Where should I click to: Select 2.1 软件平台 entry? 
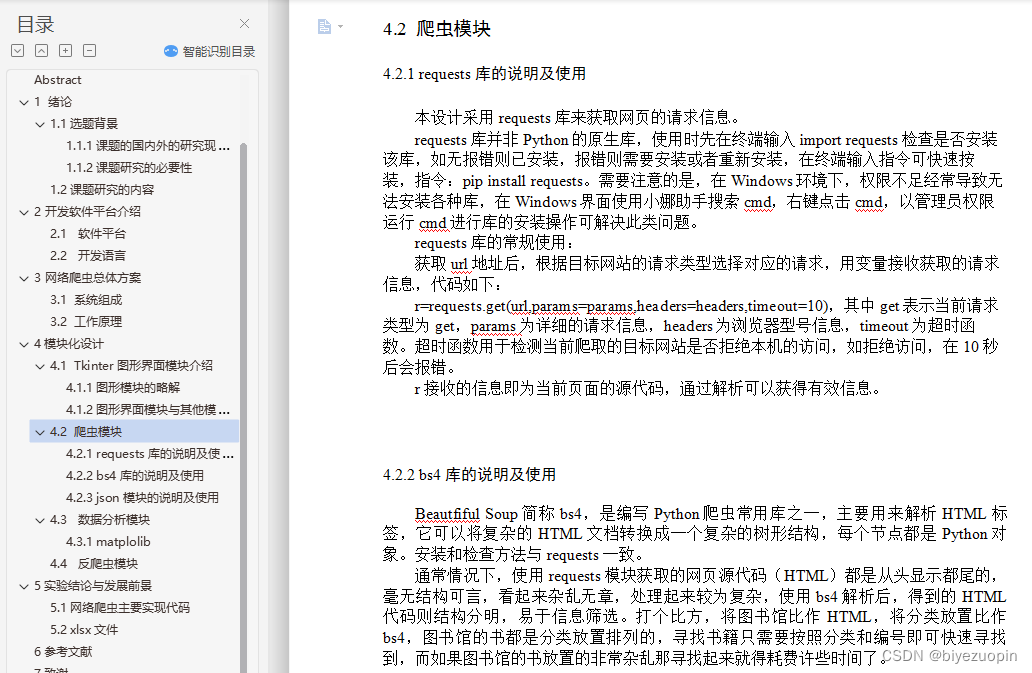pos(88,234)
